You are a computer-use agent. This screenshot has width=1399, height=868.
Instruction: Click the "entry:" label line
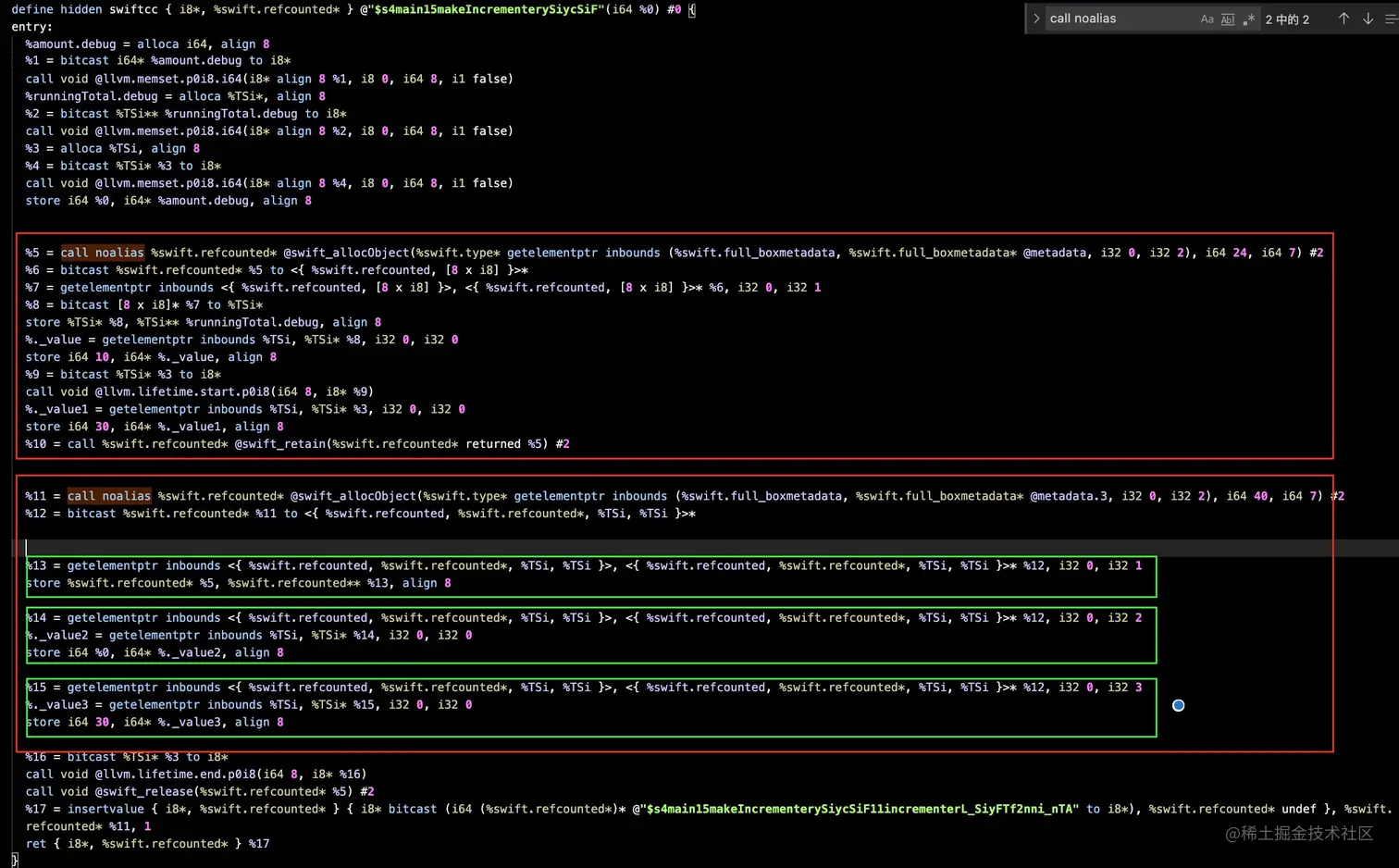tap(32, 27)
